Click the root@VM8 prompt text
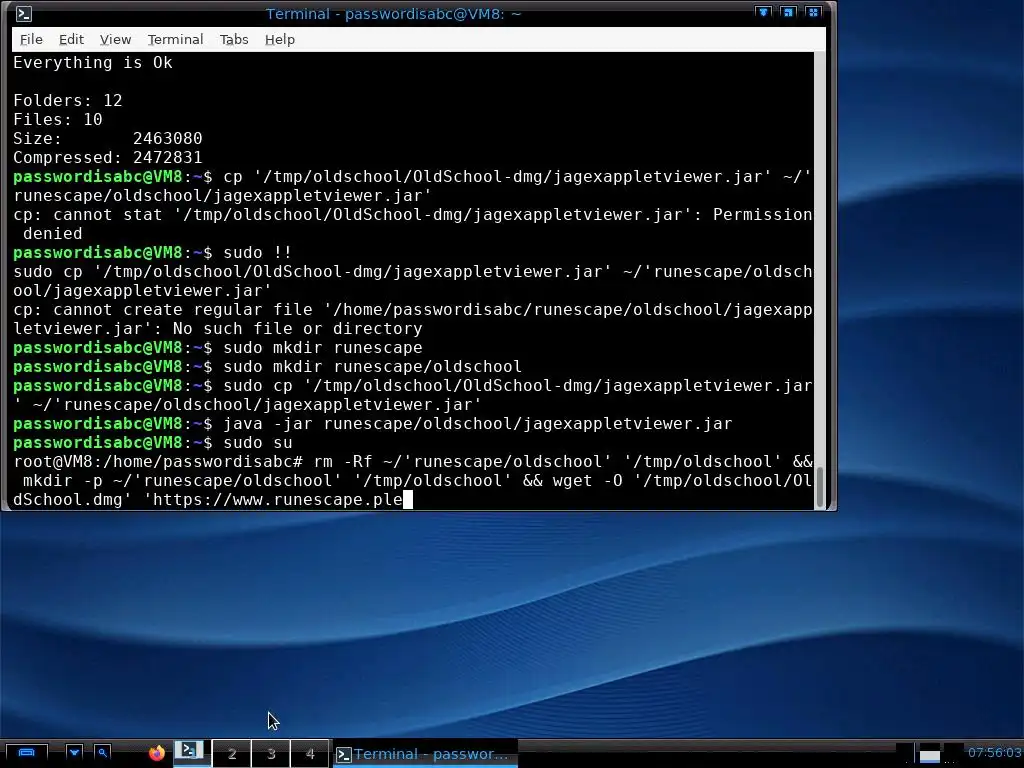 click(158, 462)
